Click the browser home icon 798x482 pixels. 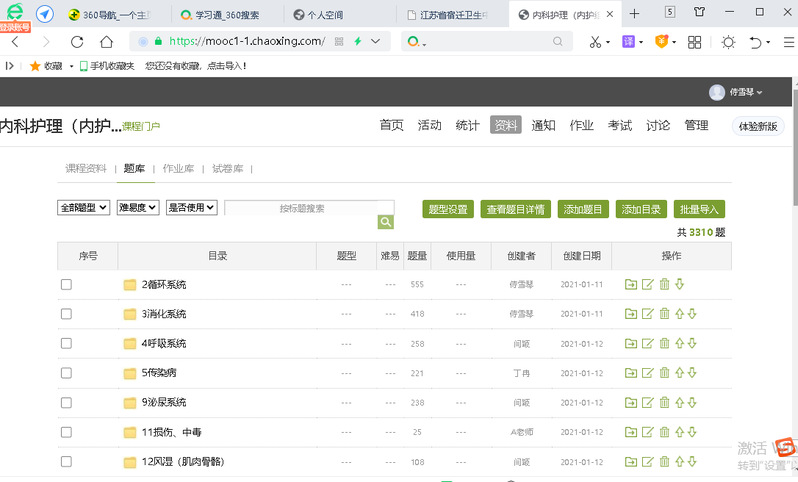[x=106, y=42]
